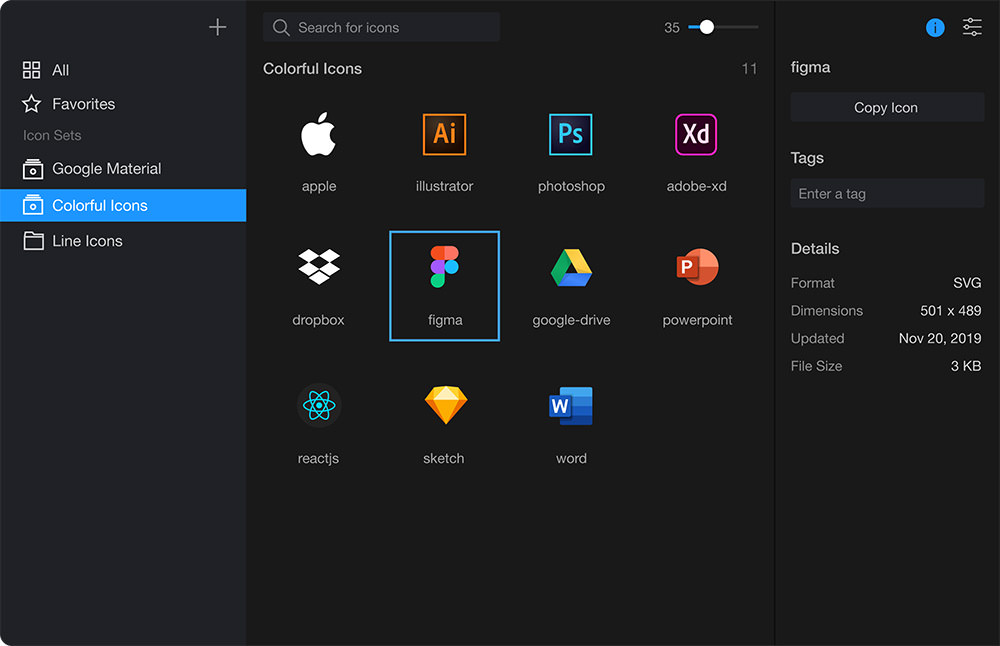Click in the Search for icons field
The image size is (1000, 646).
coord(381,27)
